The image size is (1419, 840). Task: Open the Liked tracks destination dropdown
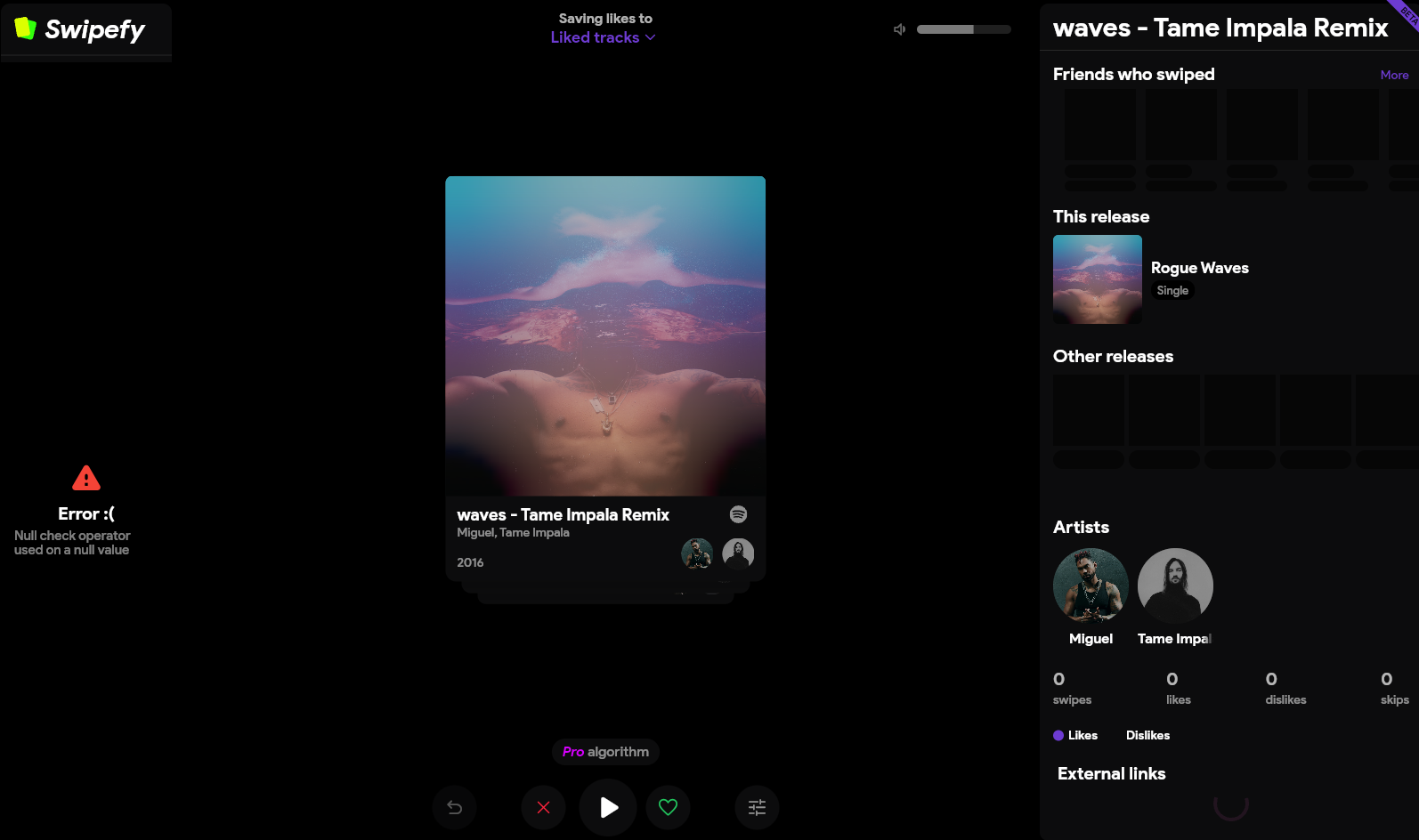(x=603, y=37)
